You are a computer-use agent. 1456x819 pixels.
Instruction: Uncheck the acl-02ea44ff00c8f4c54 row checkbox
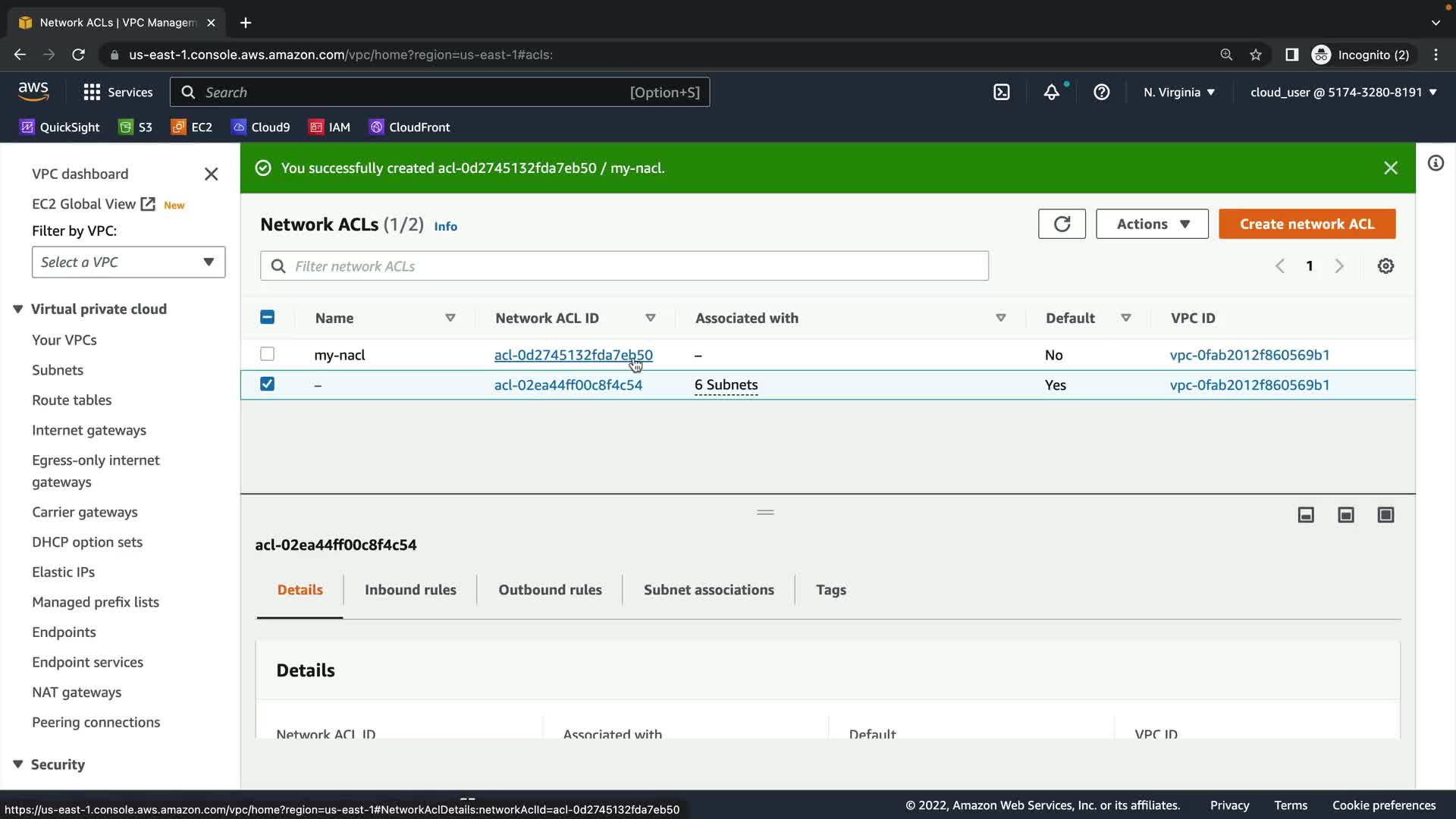[267, 384]
